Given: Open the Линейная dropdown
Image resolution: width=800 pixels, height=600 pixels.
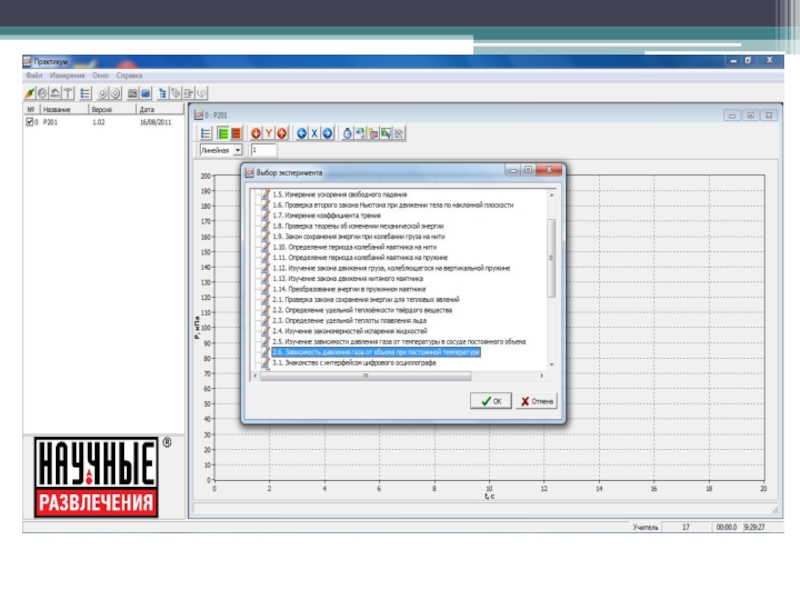Looking at the screenshot, I should [238, 150].
